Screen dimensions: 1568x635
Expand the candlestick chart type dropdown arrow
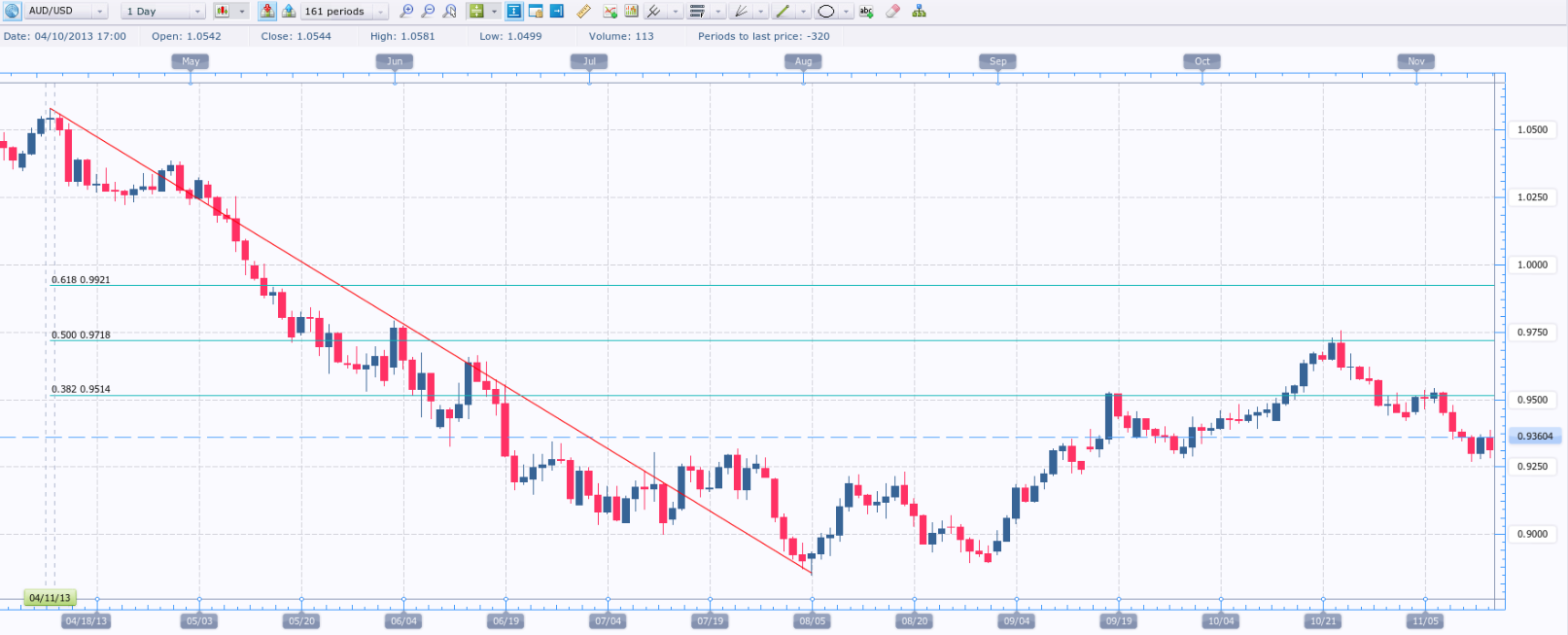click(242, 11)
